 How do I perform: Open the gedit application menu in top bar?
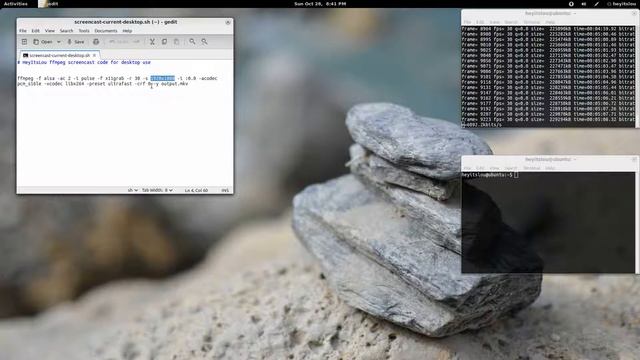[49, 4]
